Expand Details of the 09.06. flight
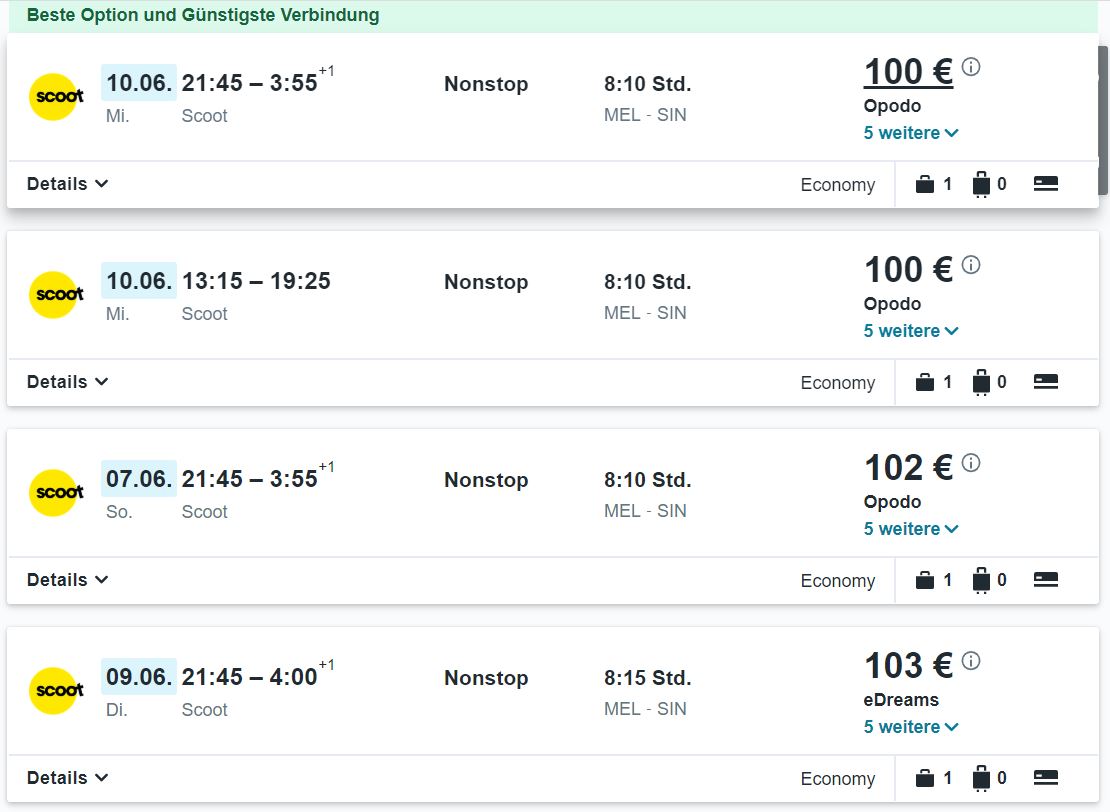The image size is (1110, 812). click(x=67, y=777)
